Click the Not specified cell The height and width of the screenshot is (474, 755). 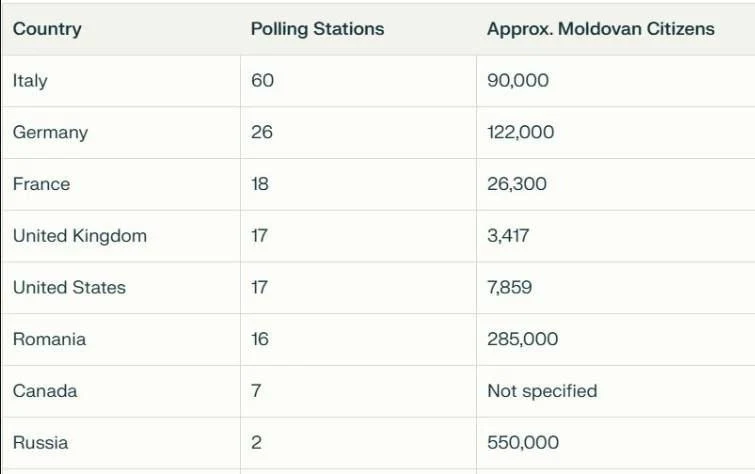(541, 391)
